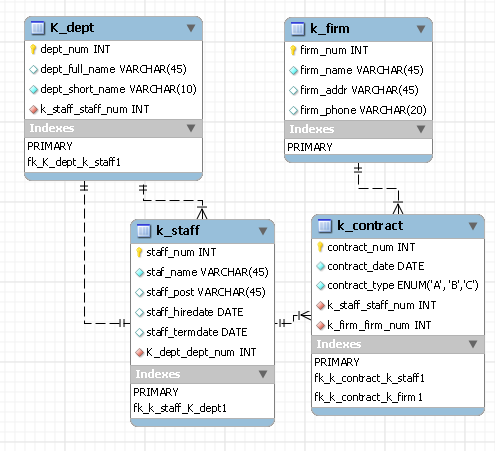Select the k_contract table title
The image size is (495, 451).
[370, 226]
